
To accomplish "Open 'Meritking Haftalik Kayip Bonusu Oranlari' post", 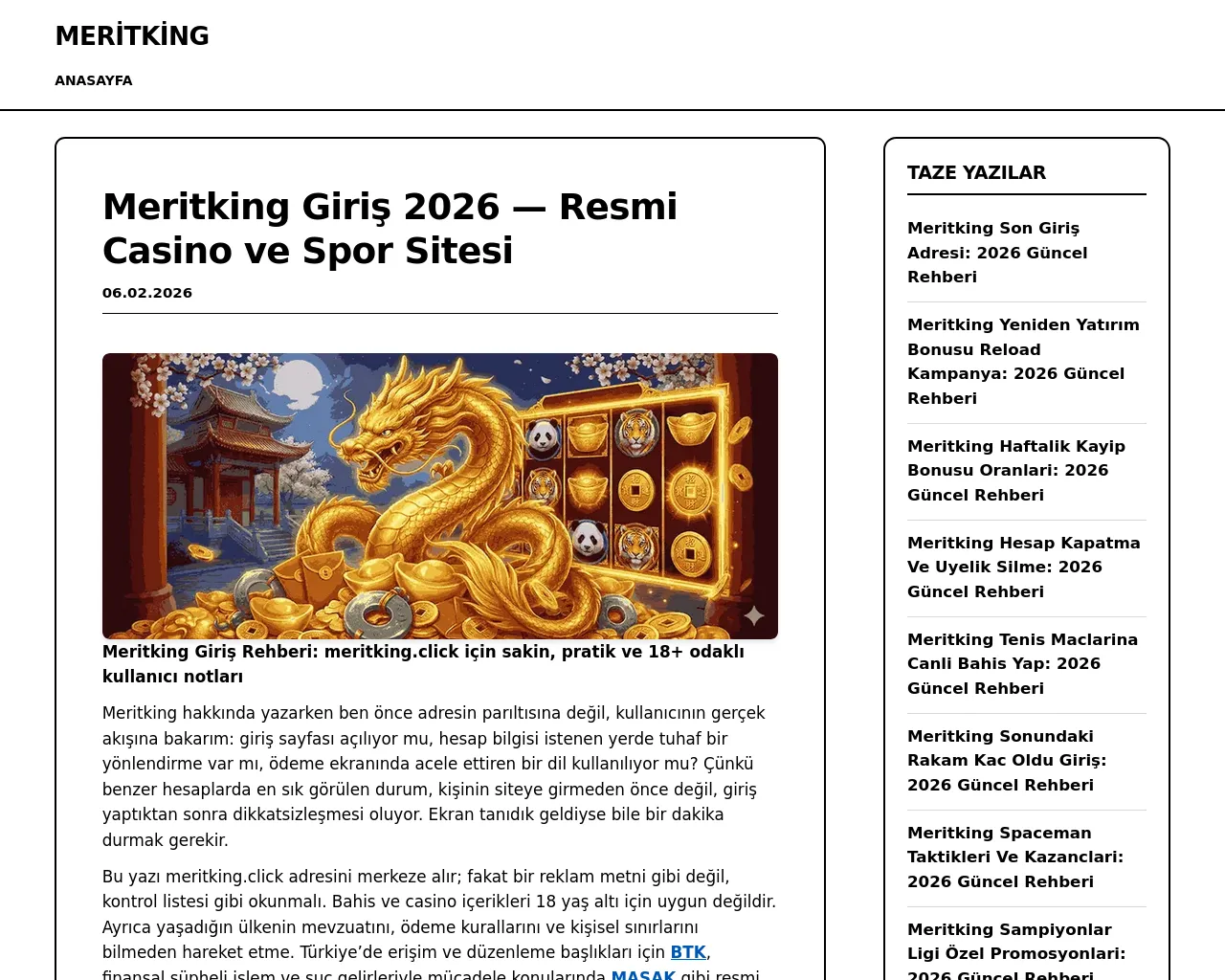I will [1016, 471].
